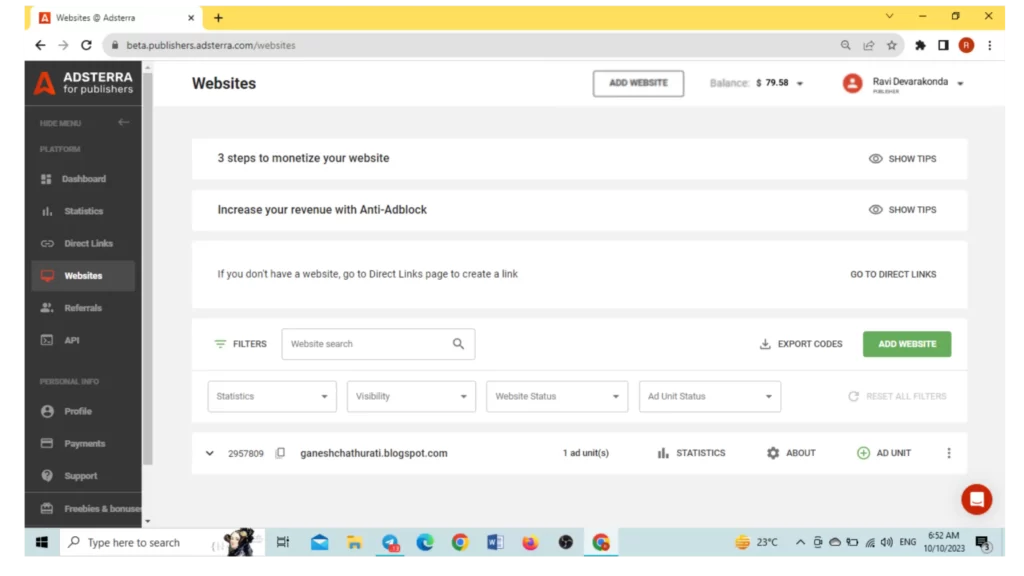Screen dimensions: 1024x576
Task: Open the Ad Unit Status dropdown
Action: pyautogui.click(x=710, y=396)
